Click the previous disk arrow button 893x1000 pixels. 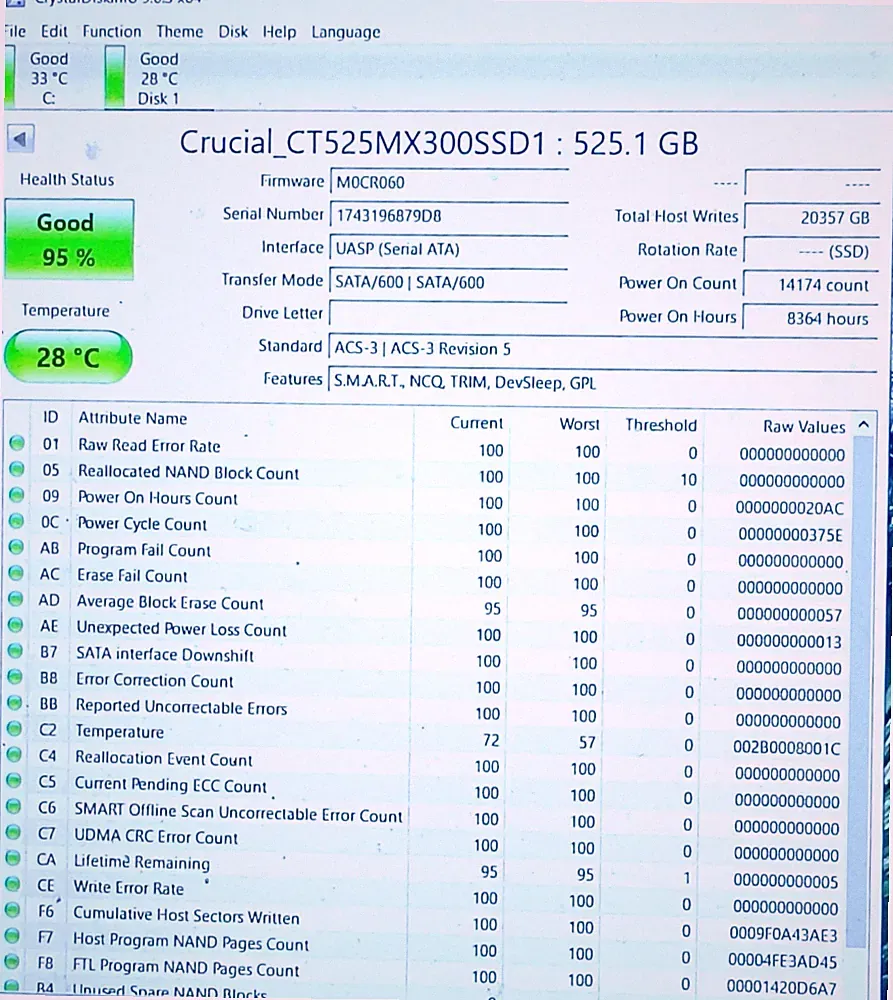tap(20, 138)
